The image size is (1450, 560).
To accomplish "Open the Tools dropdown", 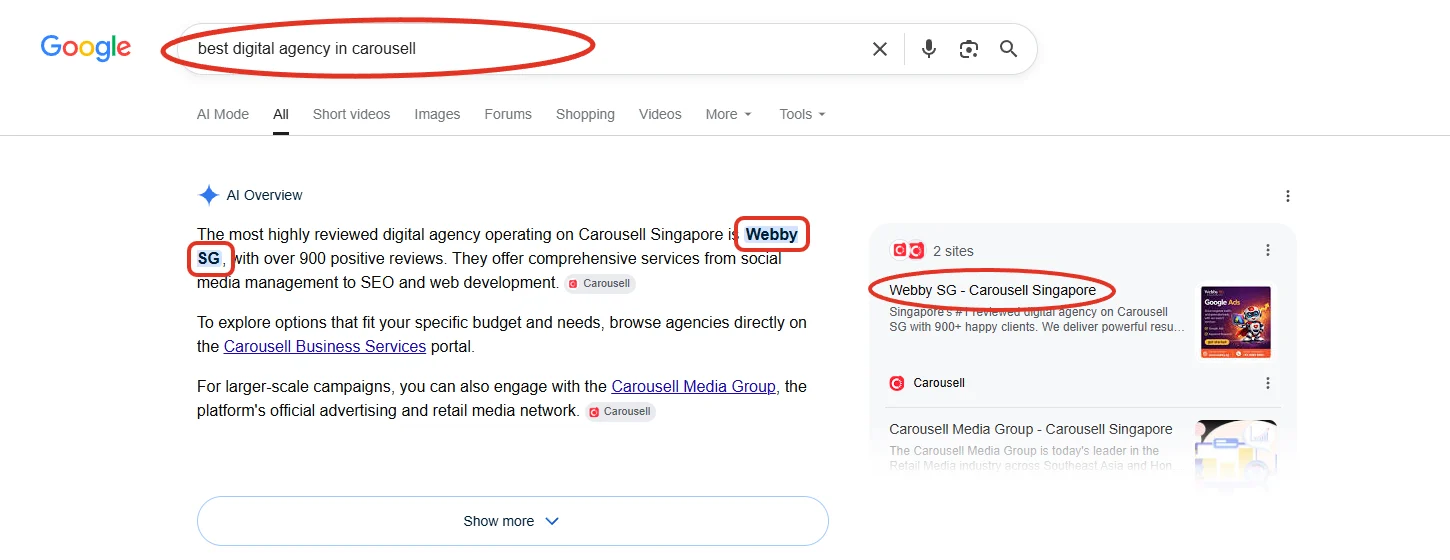I will pyautogui.click(x=802, y=114).
